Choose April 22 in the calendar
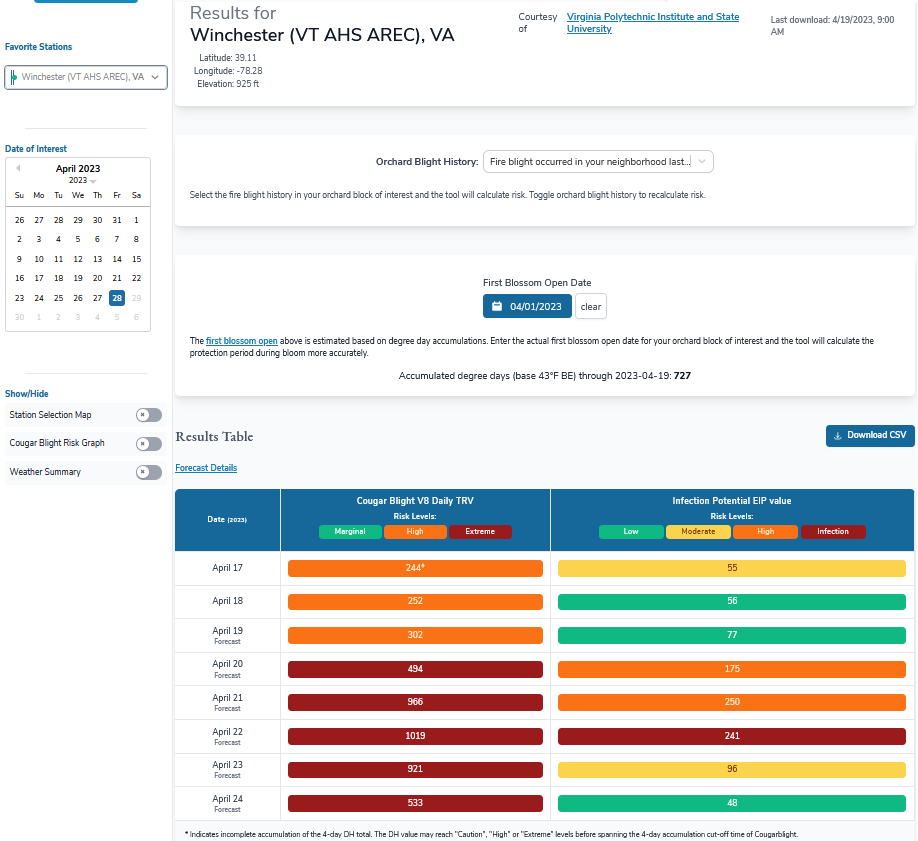Screen dimensions: 918x841 coord(136,278)
